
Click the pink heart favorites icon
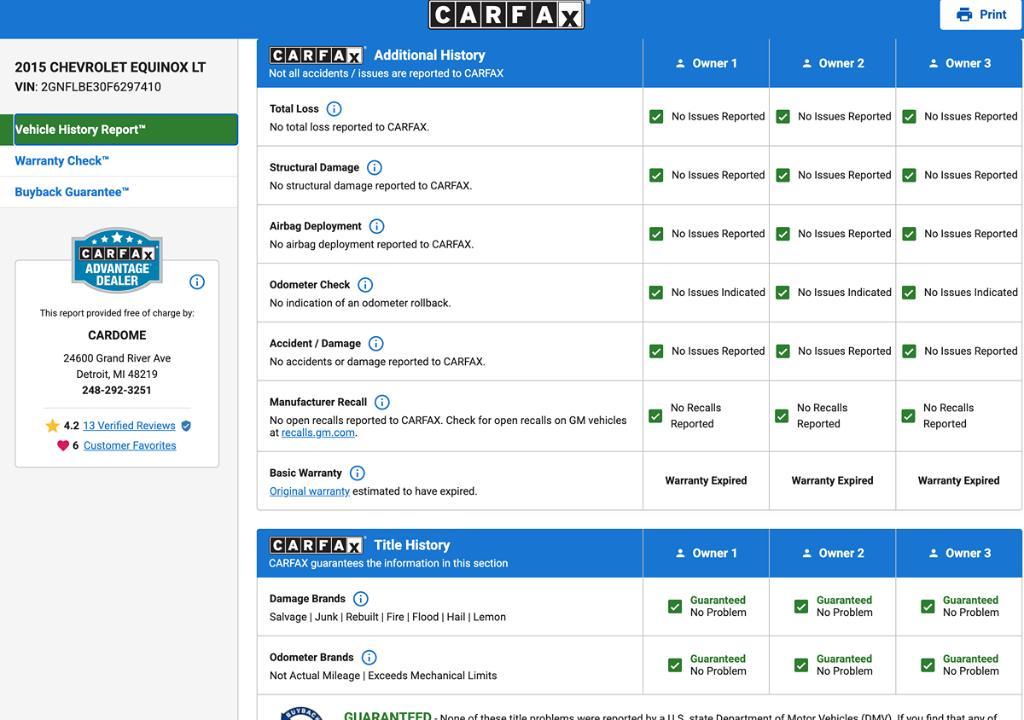pos(63,446)
